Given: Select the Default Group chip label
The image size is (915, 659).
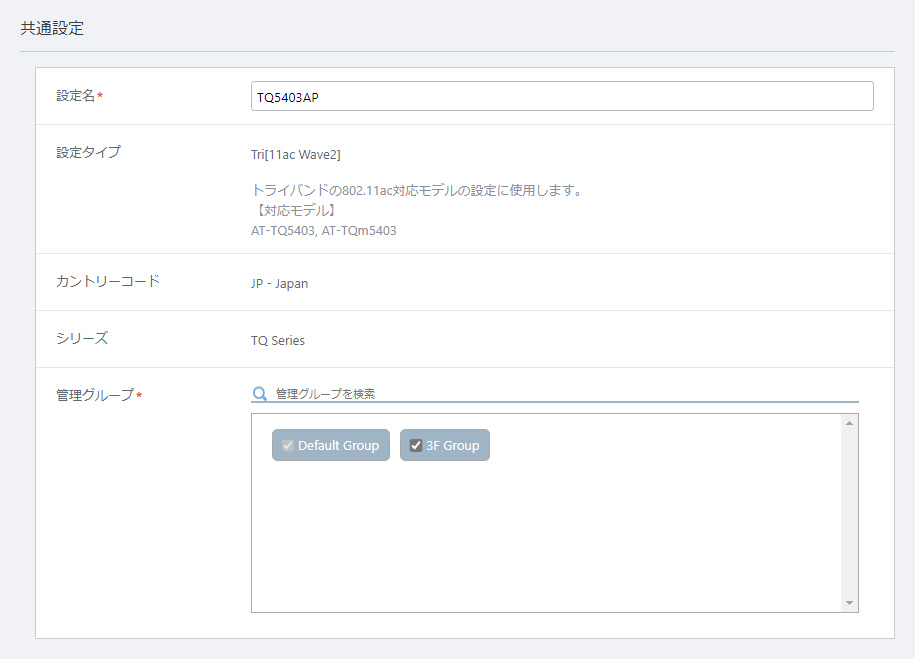Looking at the screenshot, I should pos(338,445).
